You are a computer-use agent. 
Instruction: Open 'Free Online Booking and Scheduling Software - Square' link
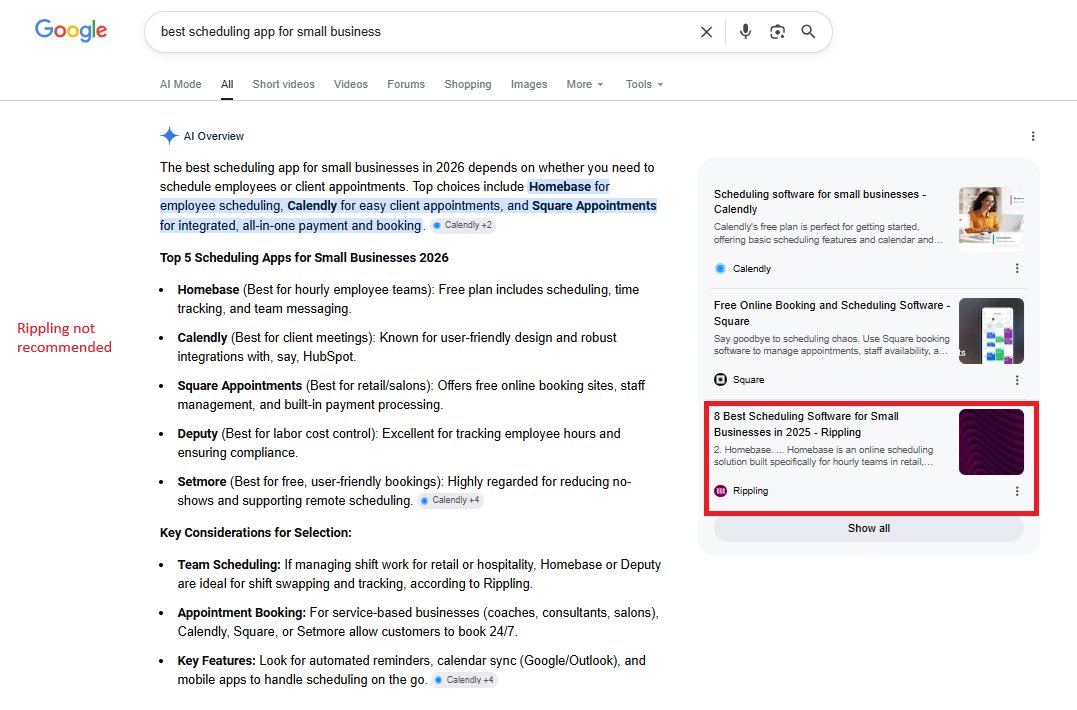pyautogui.click(x=832, y=312)
